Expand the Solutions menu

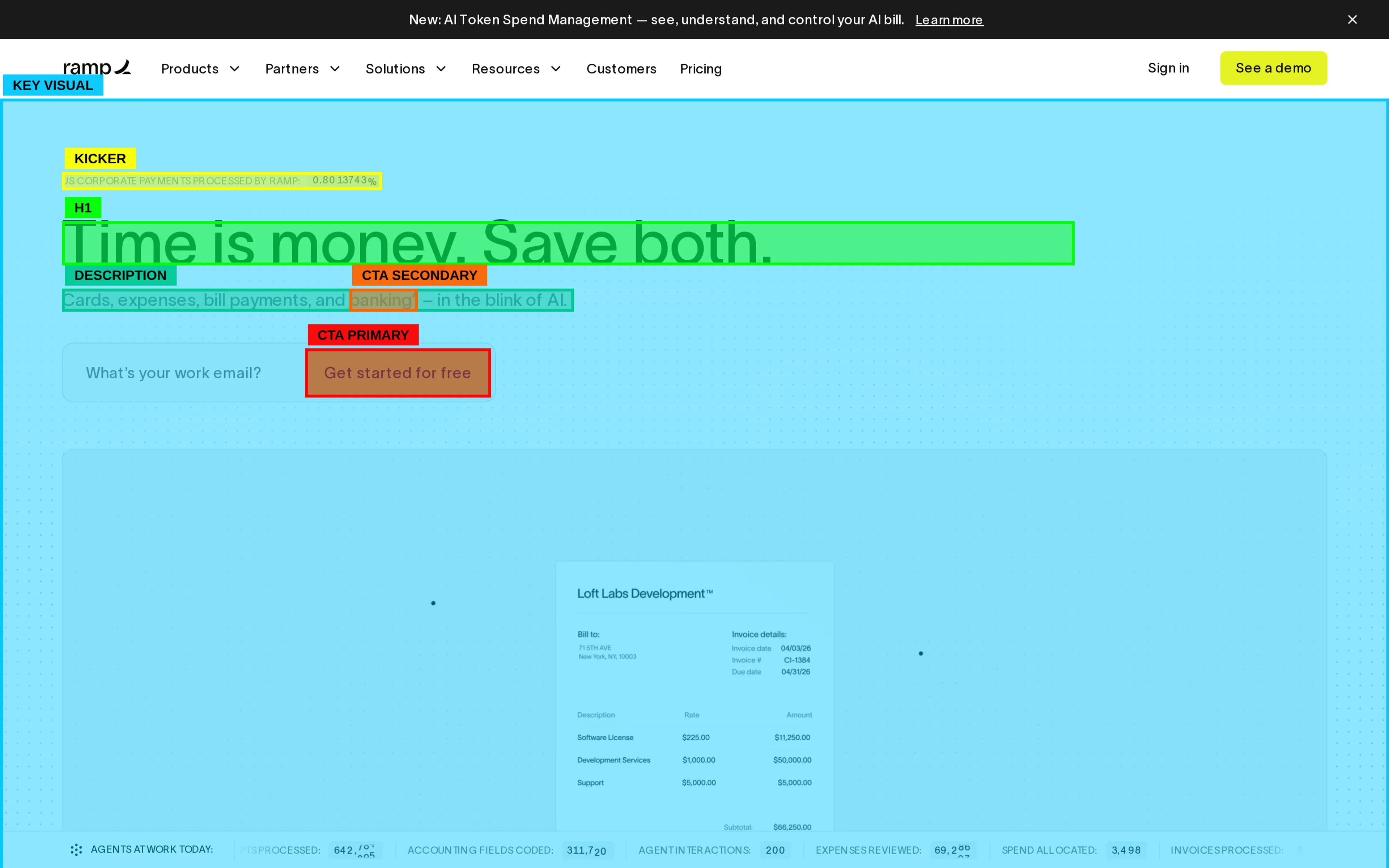[x=406, y=69]
